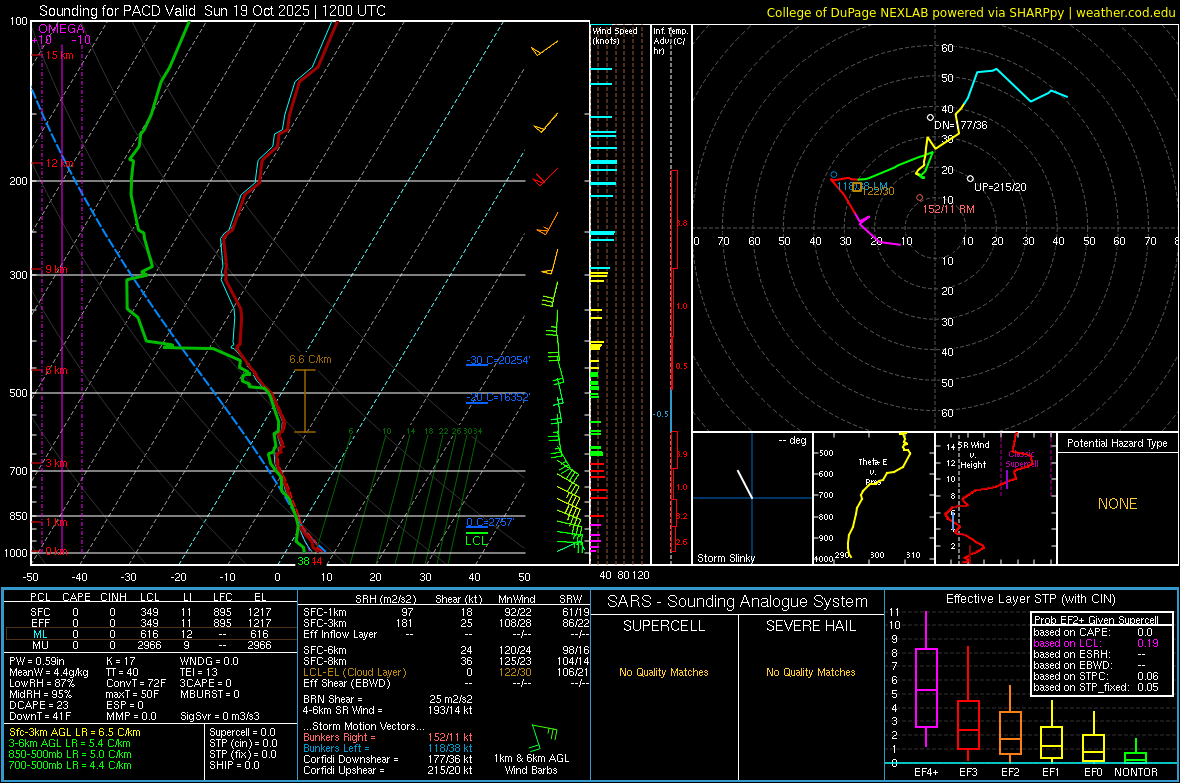Click the -30 C=20254' level label

tap(498, 360)
